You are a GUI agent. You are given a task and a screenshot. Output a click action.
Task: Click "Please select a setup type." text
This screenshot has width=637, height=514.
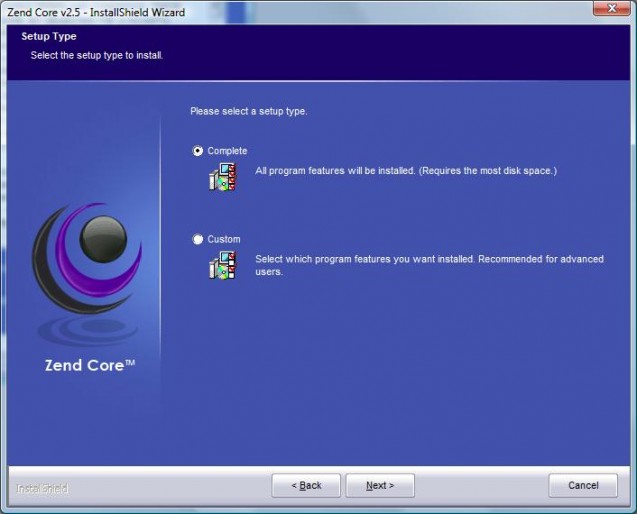(249, 111)
